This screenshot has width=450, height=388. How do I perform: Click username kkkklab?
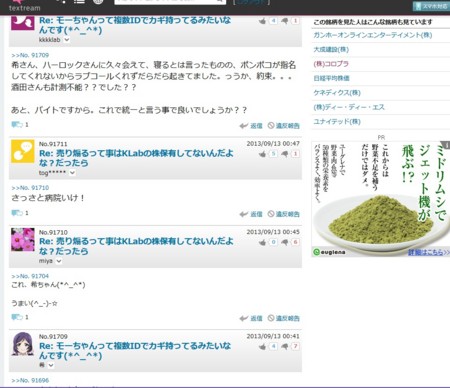50,40
